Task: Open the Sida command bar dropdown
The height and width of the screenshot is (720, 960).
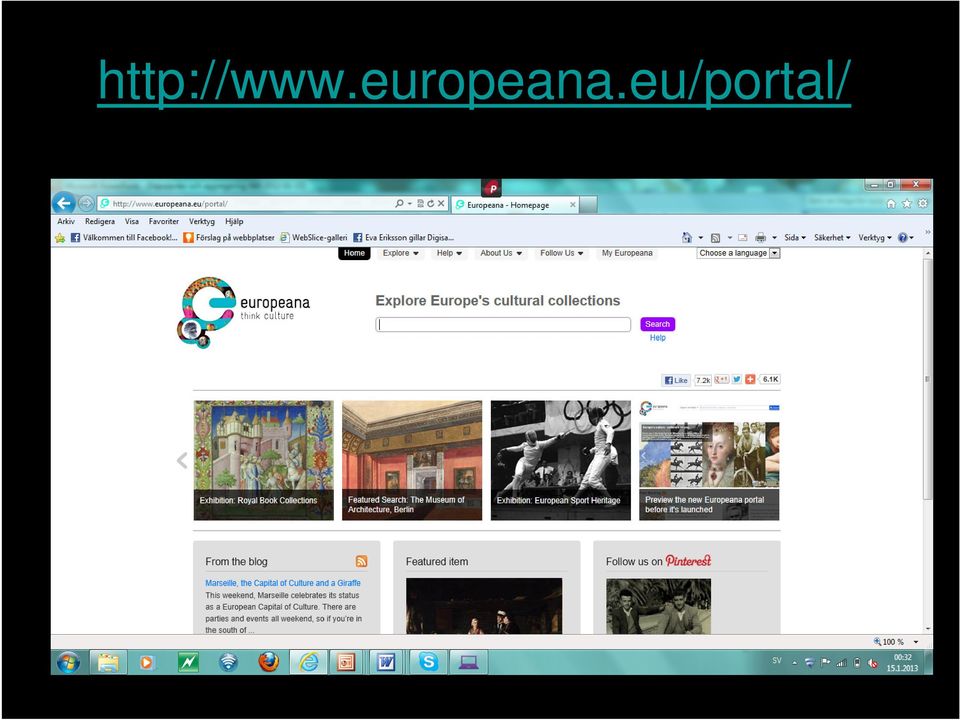Action: [x=795, y=238]
